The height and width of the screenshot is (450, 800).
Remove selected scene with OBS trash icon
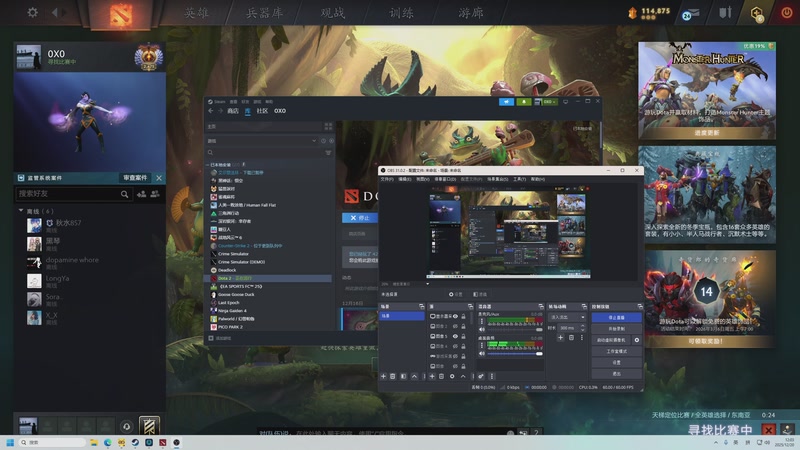pos(392,376)
